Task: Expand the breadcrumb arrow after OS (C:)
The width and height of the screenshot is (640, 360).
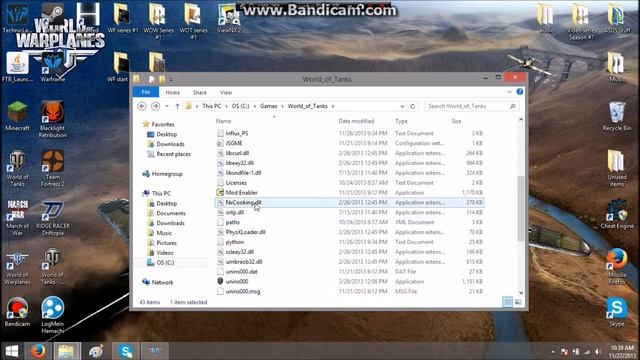Action: pyautogui.click(x=255, y=106)
